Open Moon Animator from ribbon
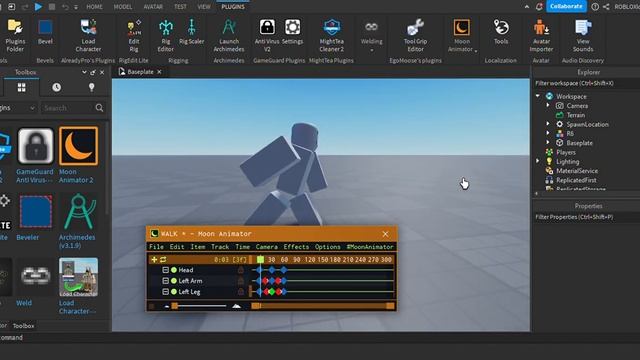Viewport: 640px width, 360px height. pos(462,35)
